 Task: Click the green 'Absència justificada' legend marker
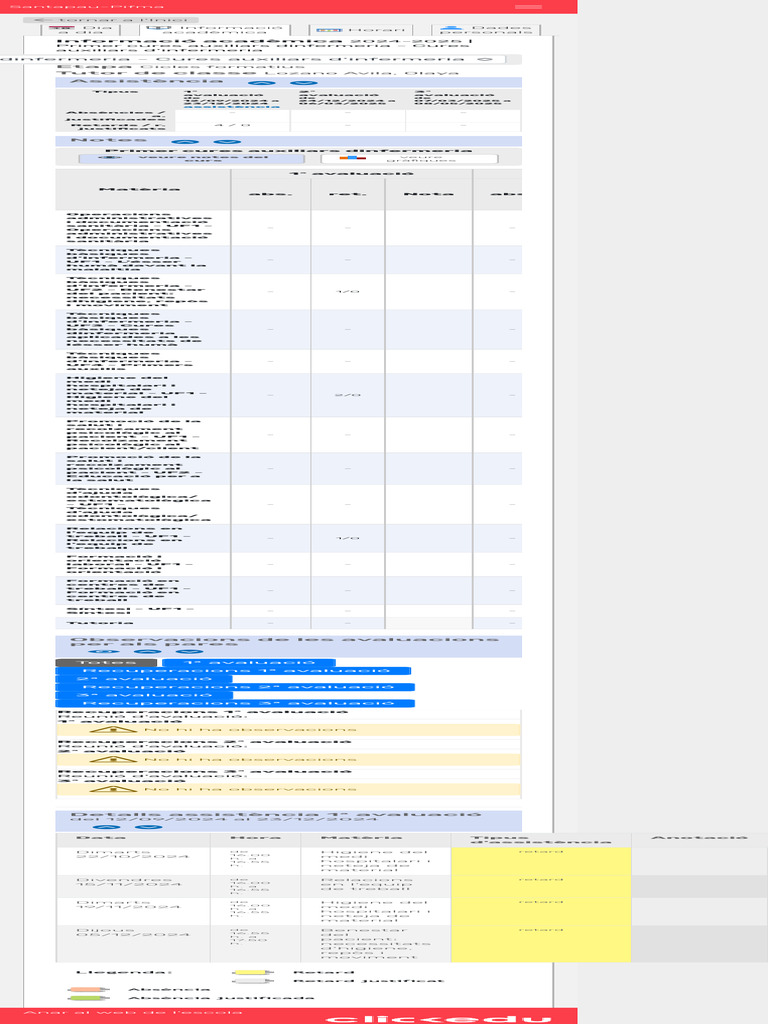[88, 998]
